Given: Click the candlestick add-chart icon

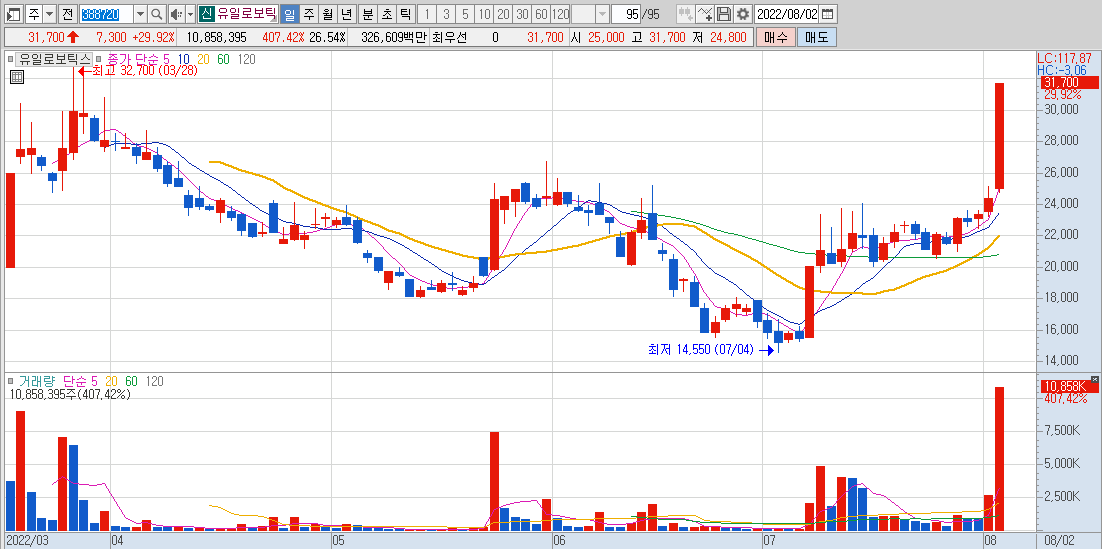Looking at the screenshot, I should coord(686,14).
